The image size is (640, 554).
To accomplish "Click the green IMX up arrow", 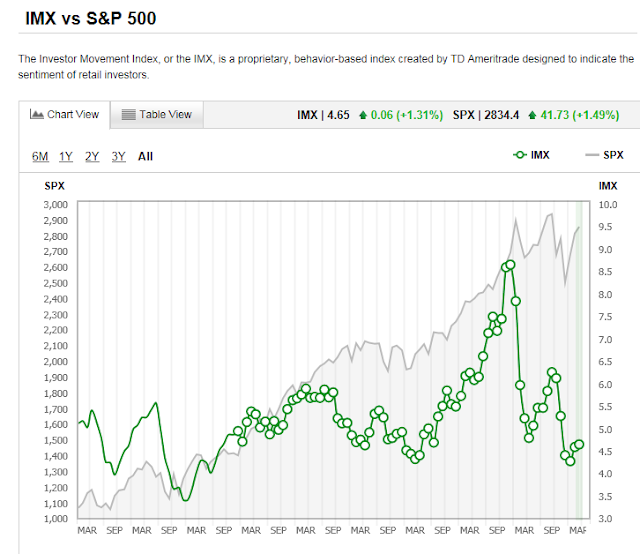I will [361, 115].
